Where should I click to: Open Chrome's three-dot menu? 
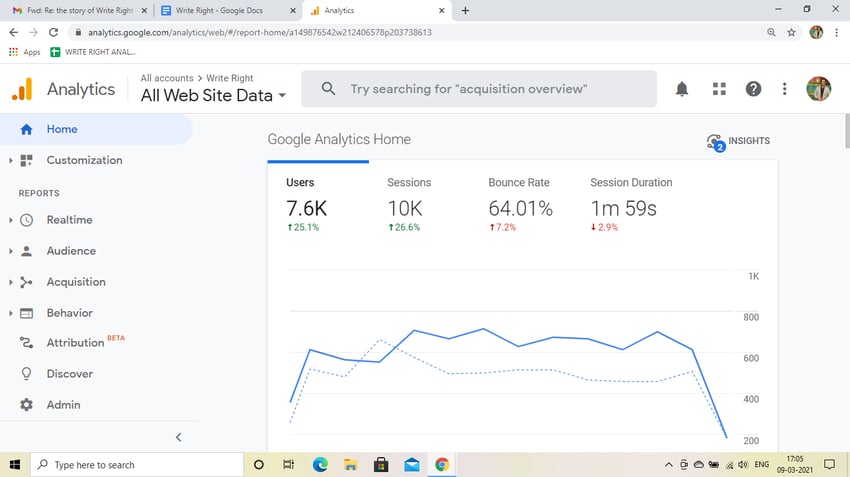837,33
